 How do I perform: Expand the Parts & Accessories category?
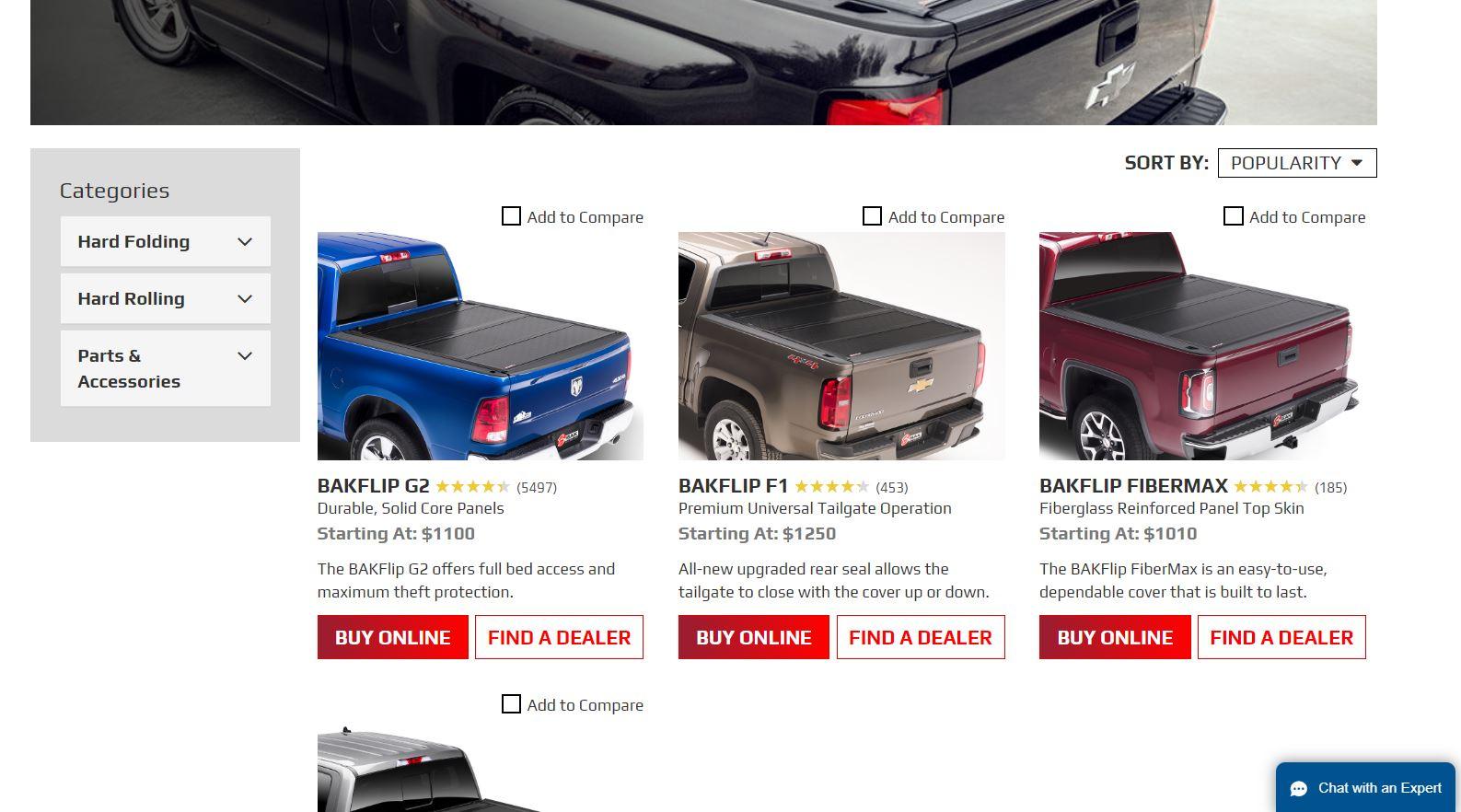(166, 368)
